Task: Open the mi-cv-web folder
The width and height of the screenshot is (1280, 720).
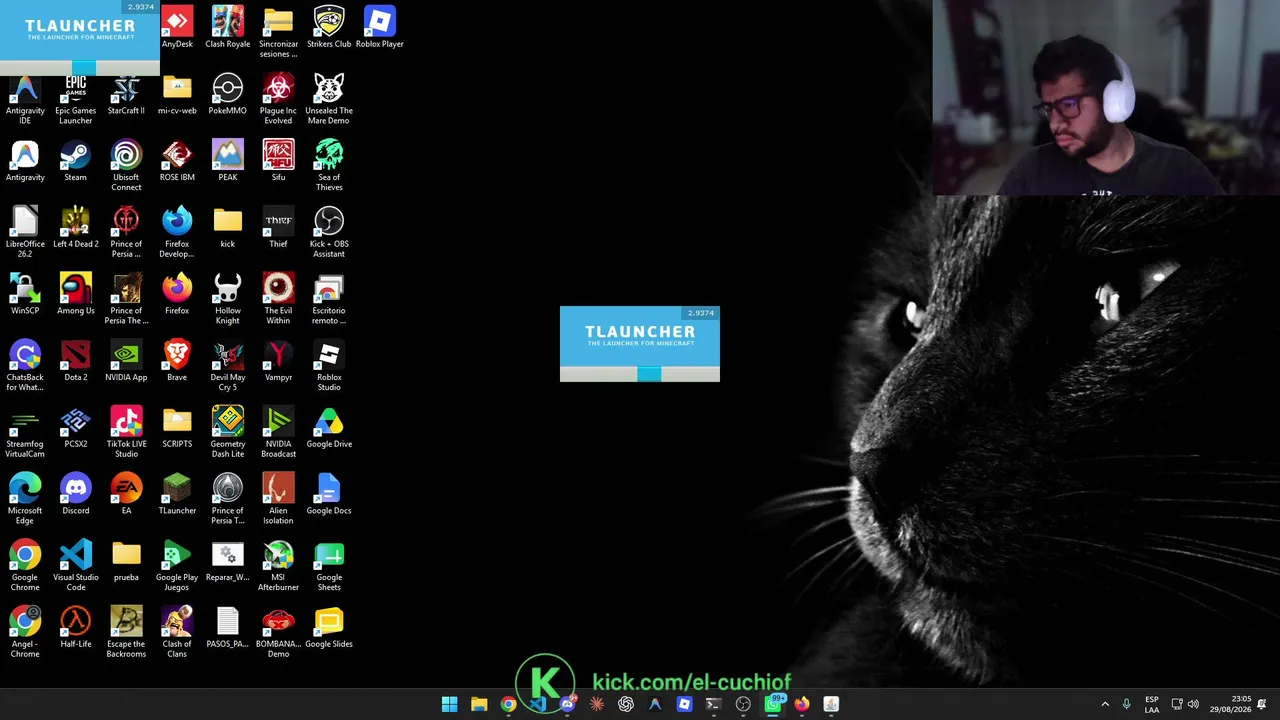Action: pos(177,95)
